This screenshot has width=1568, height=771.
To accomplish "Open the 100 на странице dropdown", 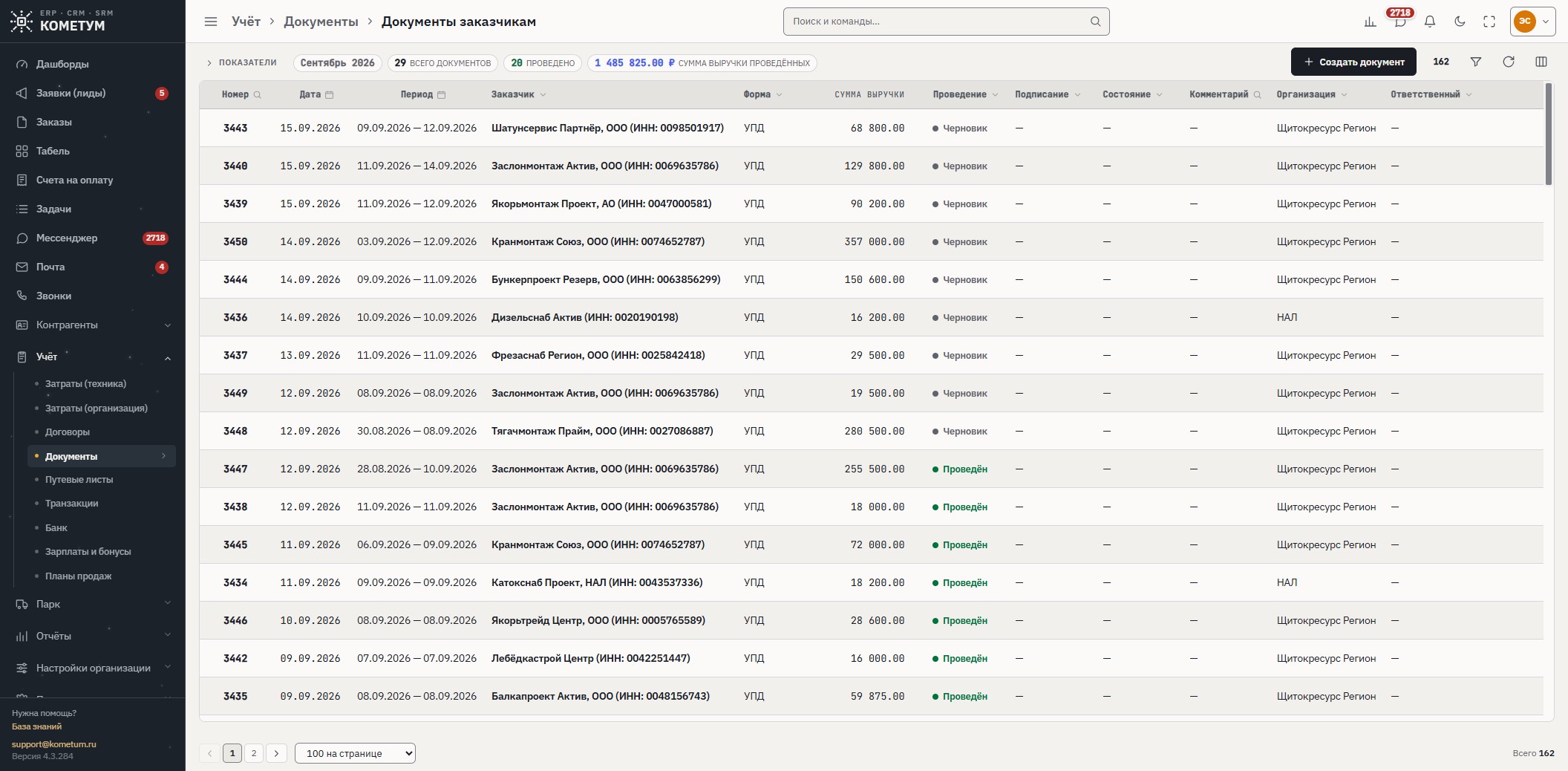I will click(x=355, y=753).
